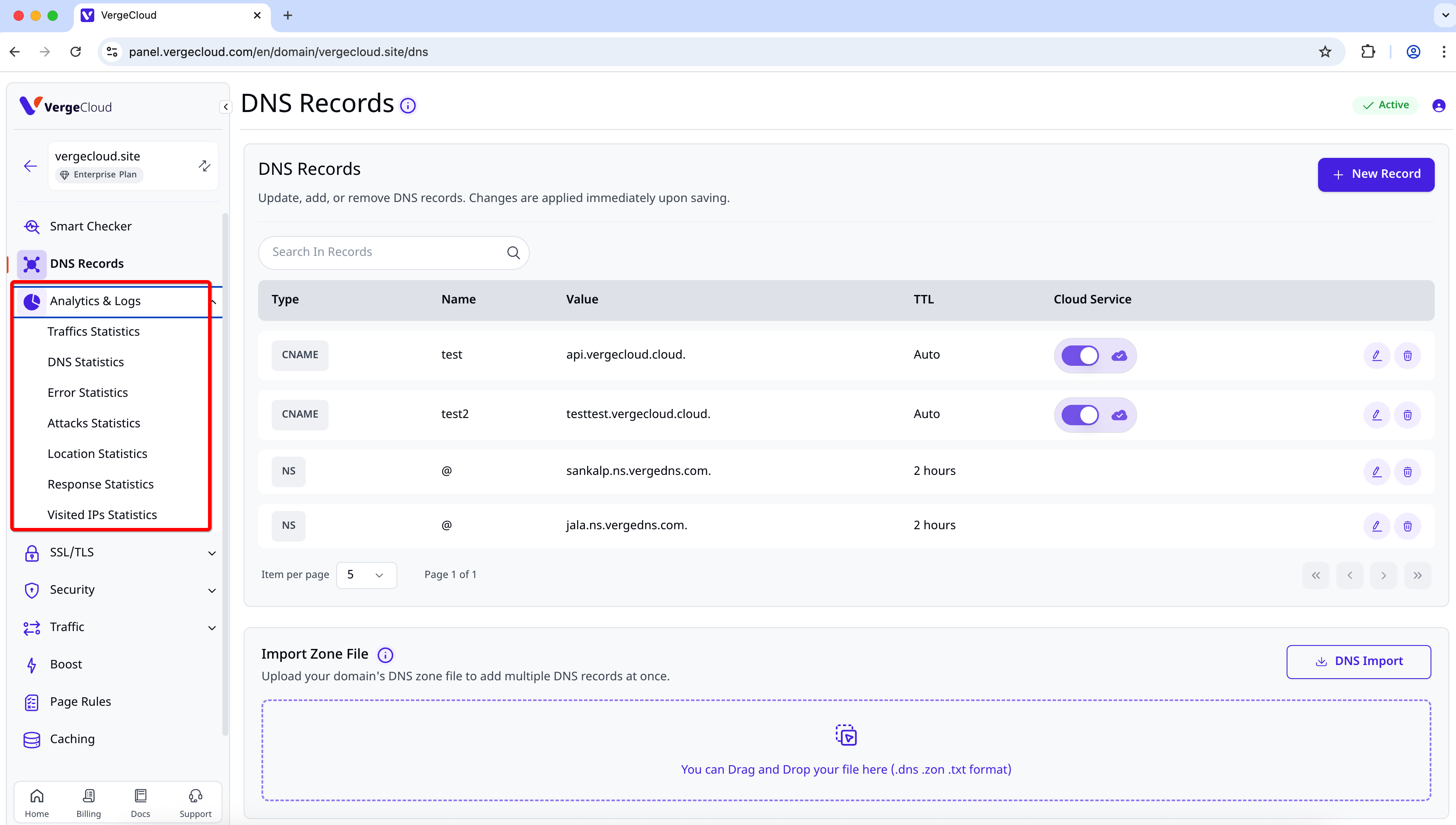Click the switch domain arrows icon
The image size is (1456, 825).
205,166
